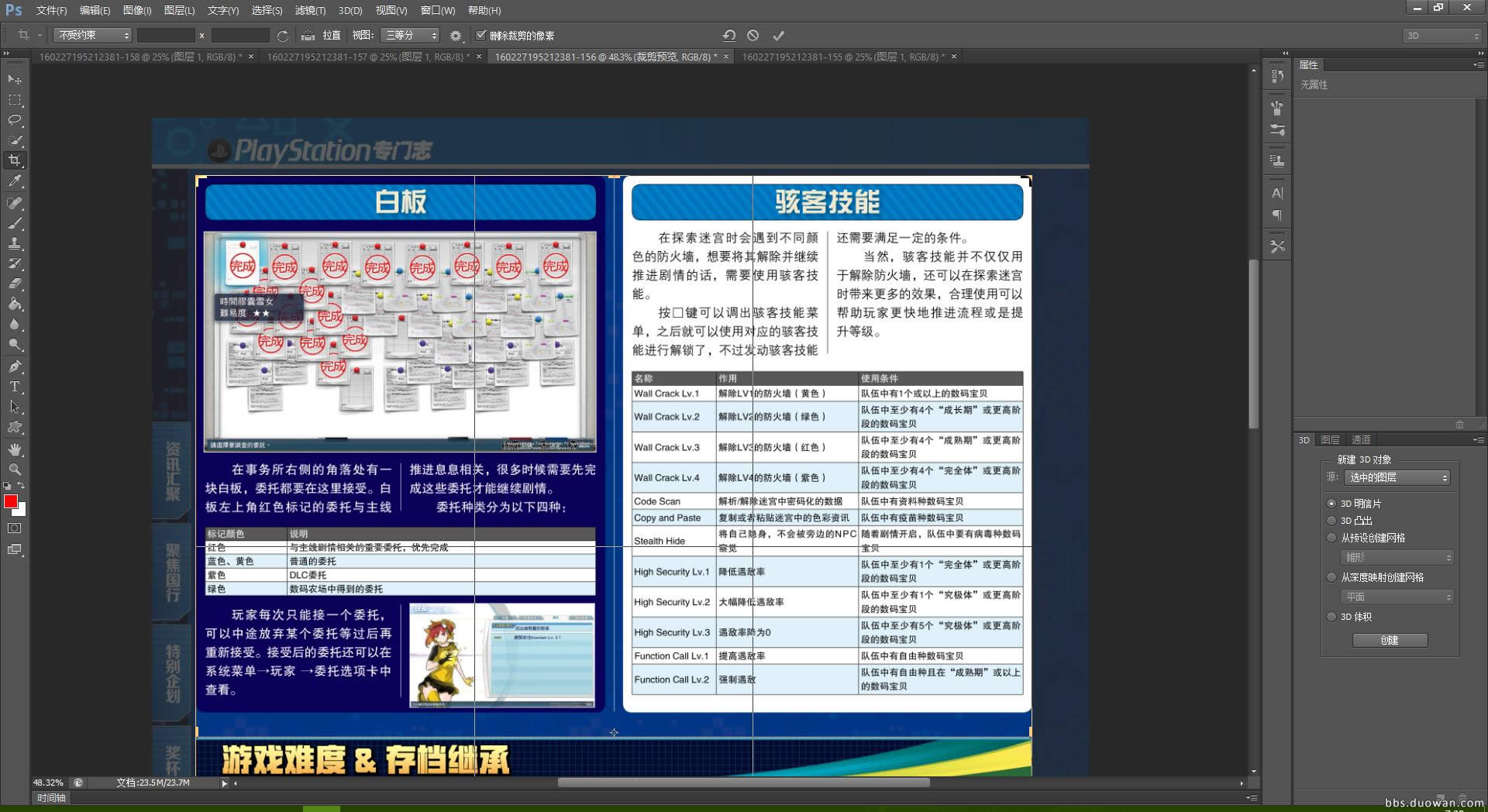Switch to the 160227195212381-157 document tab
Image resolution: width=1488 pixels, height=812 pixels.
368,57
